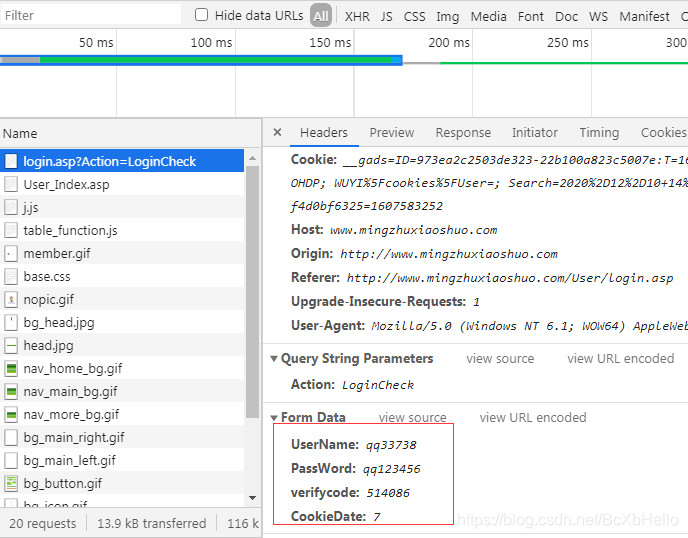This screenshot has height=538, width=688.
Task: Click the blue-green timeline overview bar
Action: click(201, 60)
